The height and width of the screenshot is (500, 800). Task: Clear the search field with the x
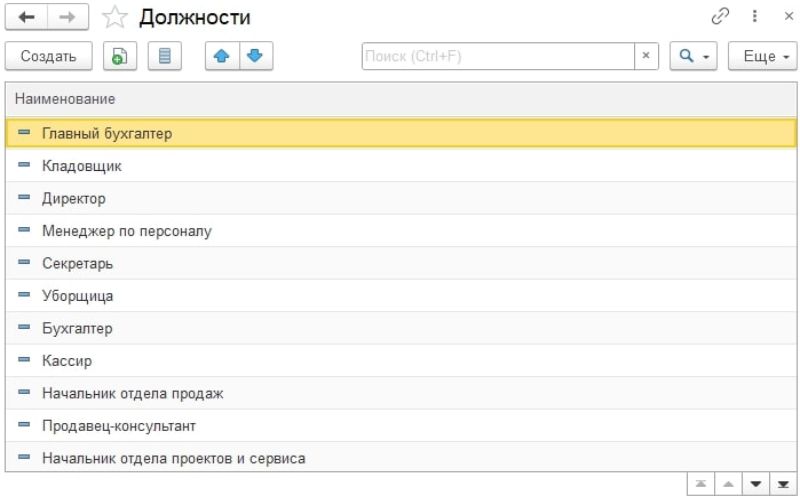tap(646, 56)
